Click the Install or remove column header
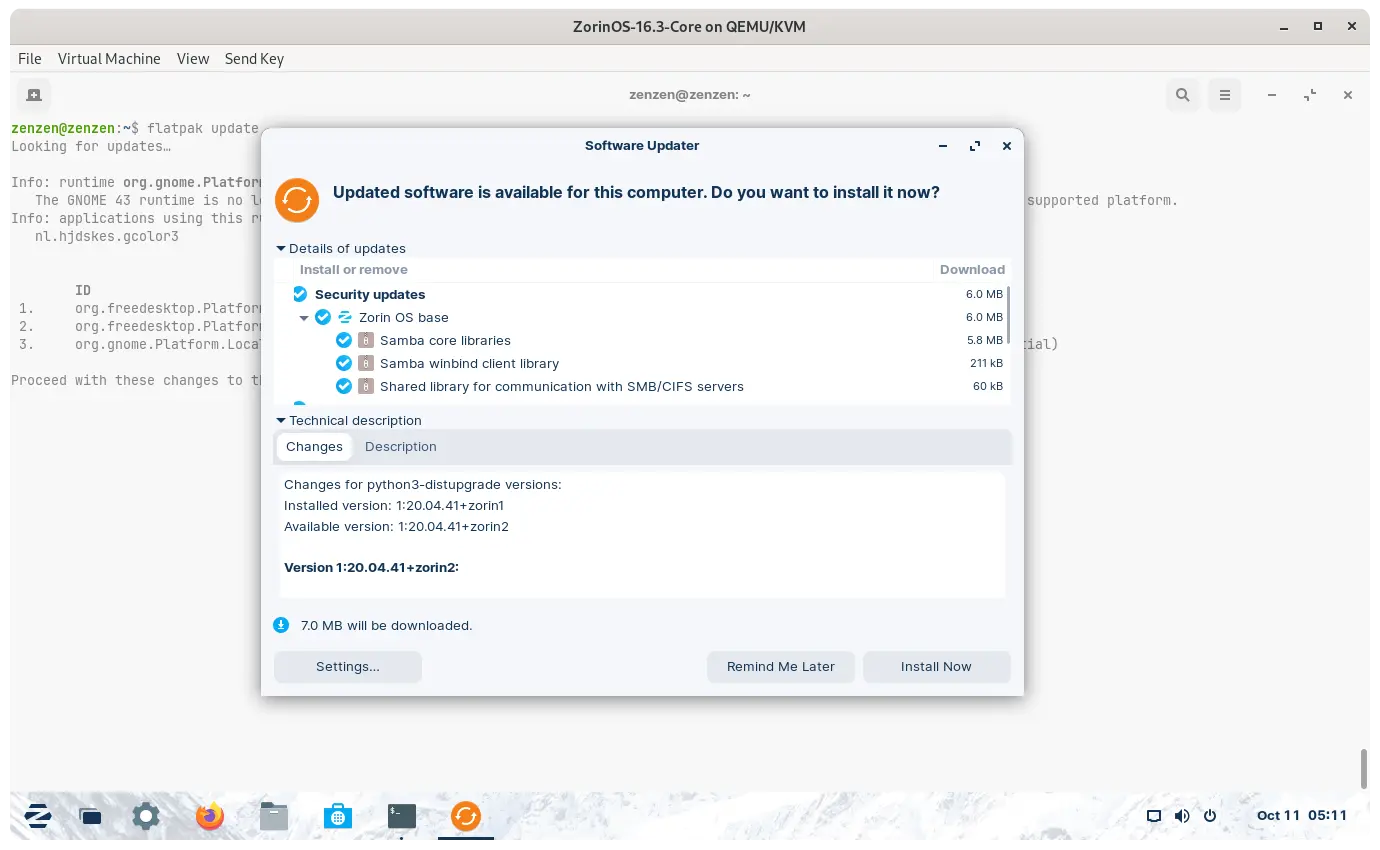This screenshot has height=850, width=1380. 354,269
